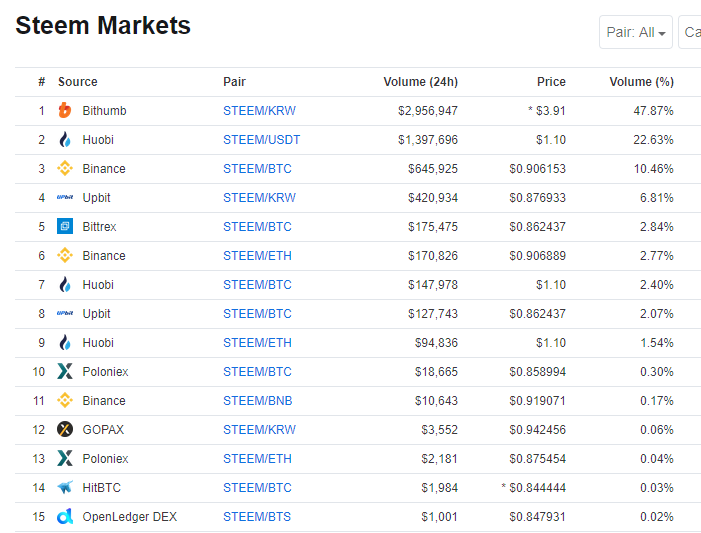Image resolution: width=701 pixels, height=533 pixels.
Task: Click the $18,665 volume value
Action: pyautogui.click(x=436, y=372)
